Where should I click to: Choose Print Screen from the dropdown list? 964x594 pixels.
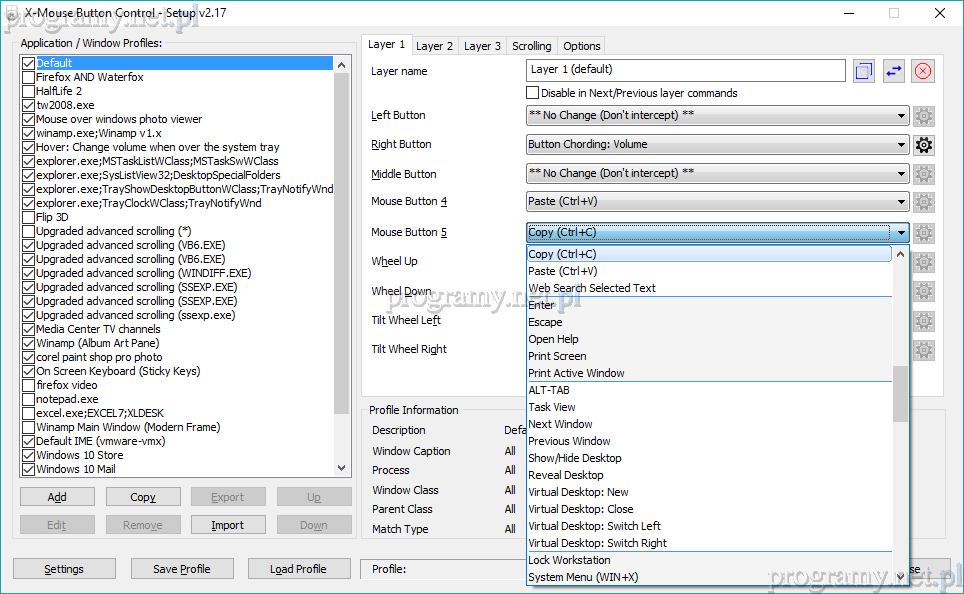[557, 356]
